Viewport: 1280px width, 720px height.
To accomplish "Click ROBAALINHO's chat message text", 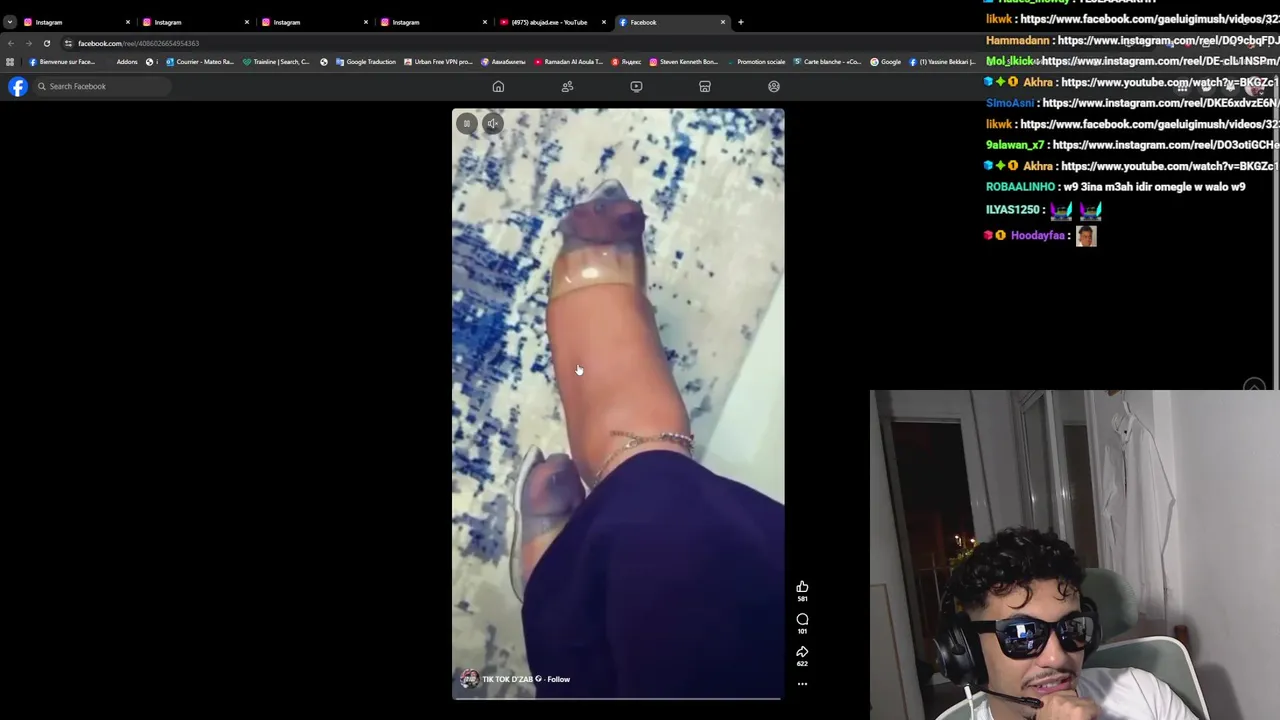I will click(x=1154, y=187).
